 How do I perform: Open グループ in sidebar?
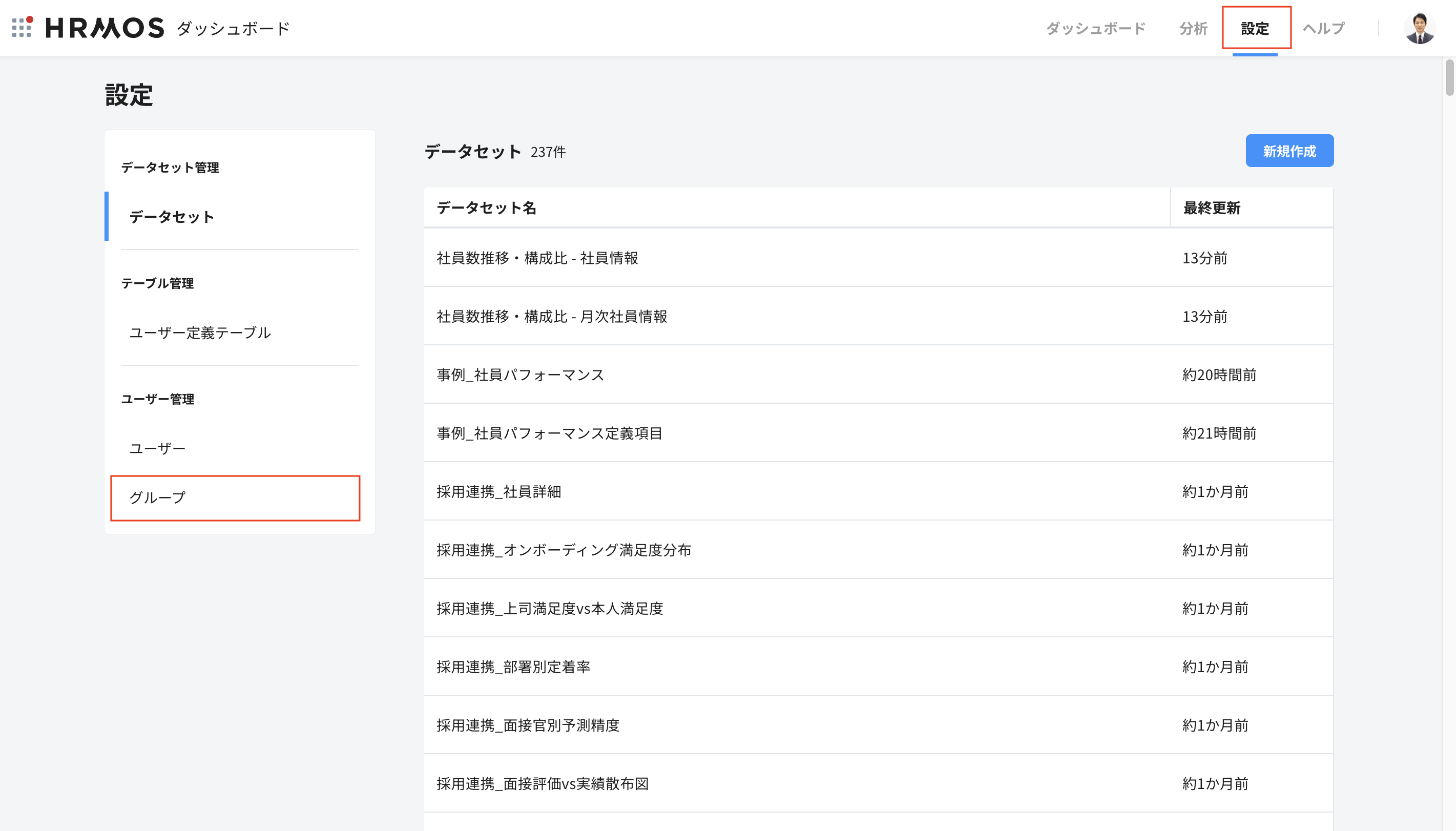click(x=157, y=497)
